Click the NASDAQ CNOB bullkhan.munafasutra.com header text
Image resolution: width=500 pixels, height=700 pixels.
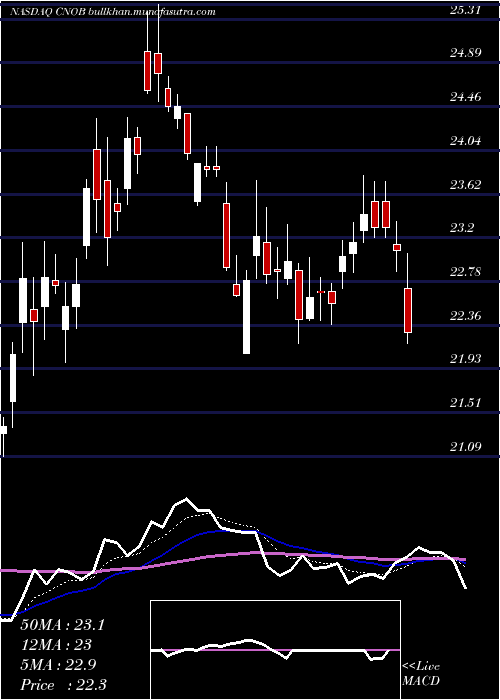click(112, 12)
